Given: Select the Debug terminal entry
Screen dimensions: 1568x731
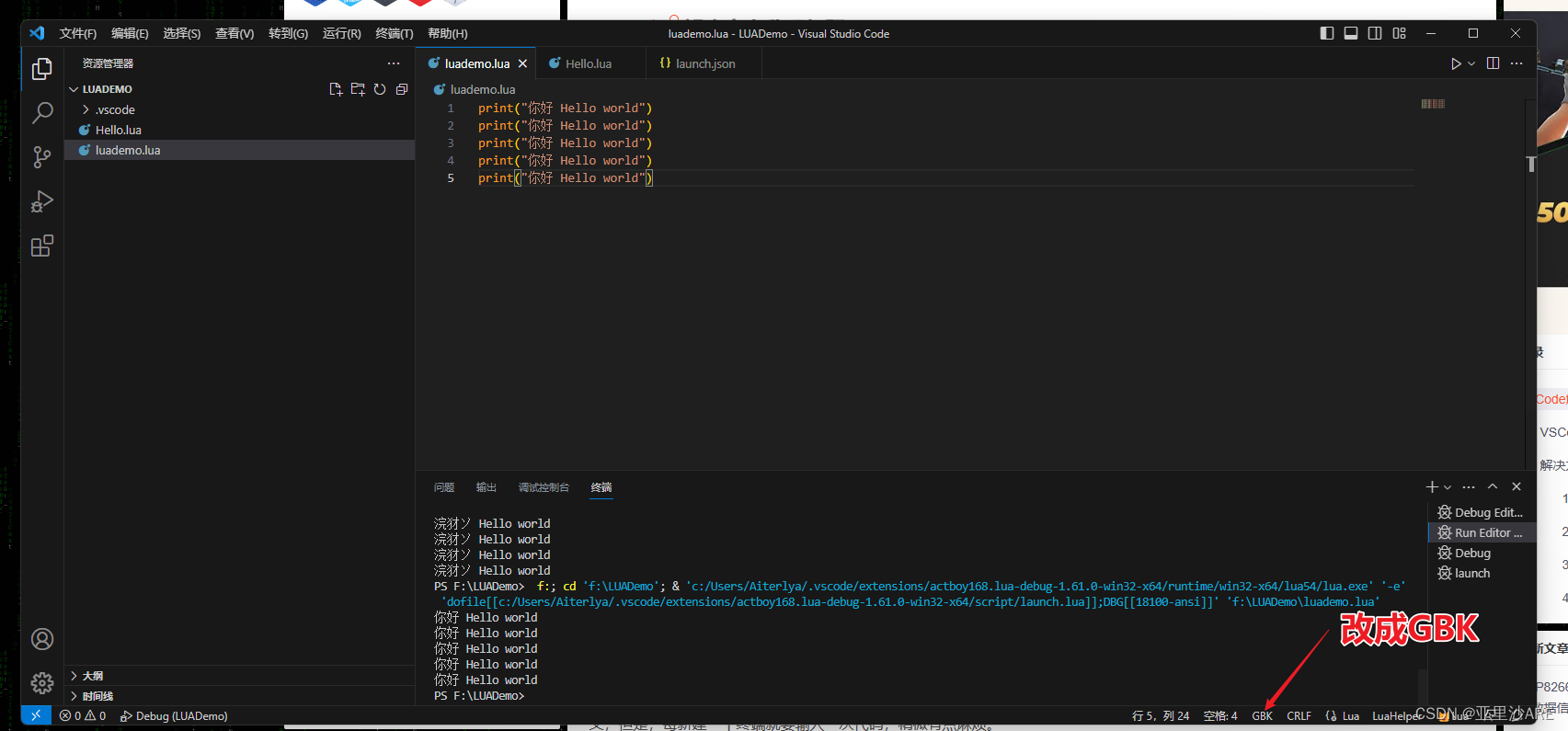Looking at the screenshot, I should click(x=1482, y=553).
